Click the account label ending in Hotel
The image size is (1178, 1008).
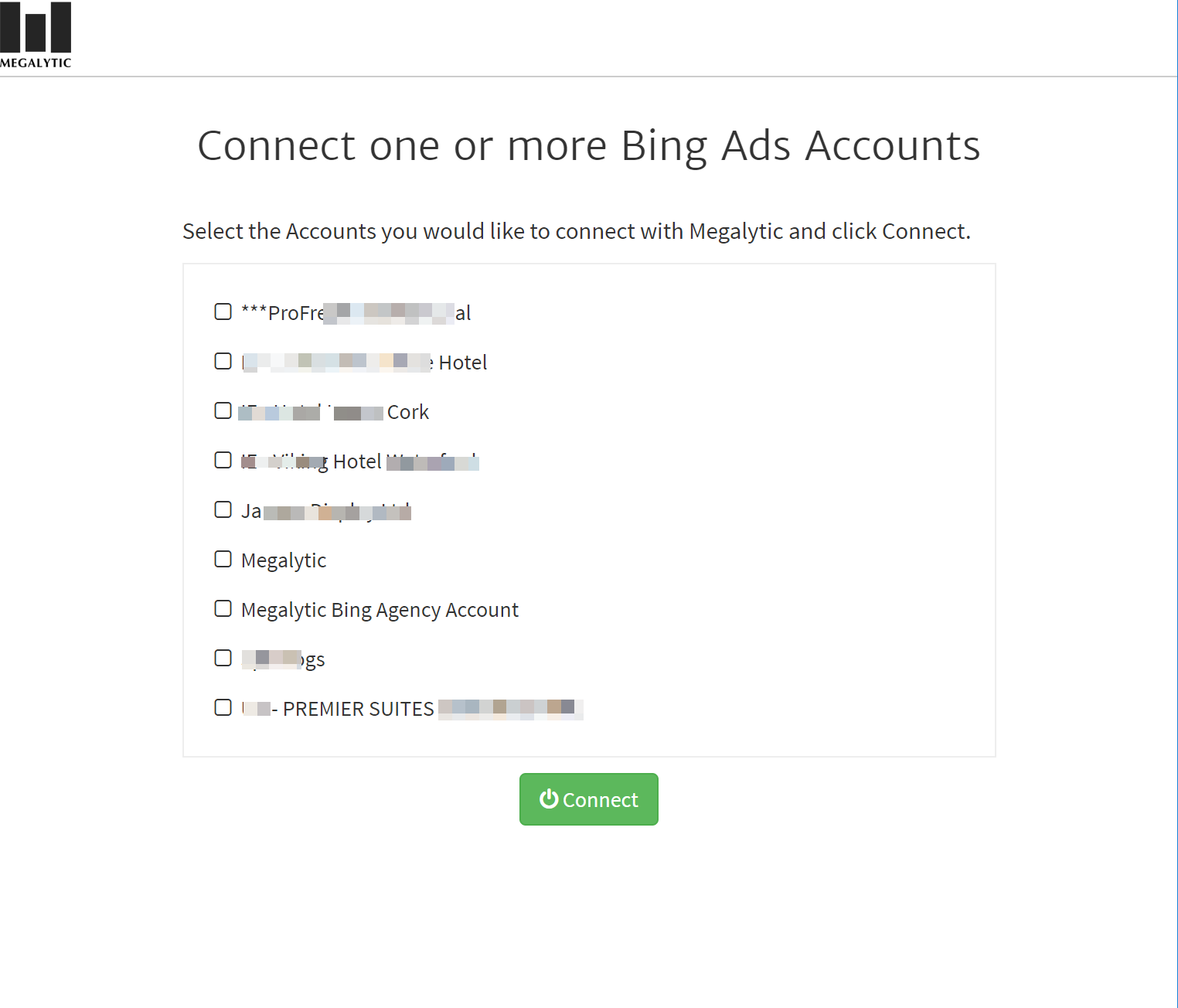(x=364, y=363)
